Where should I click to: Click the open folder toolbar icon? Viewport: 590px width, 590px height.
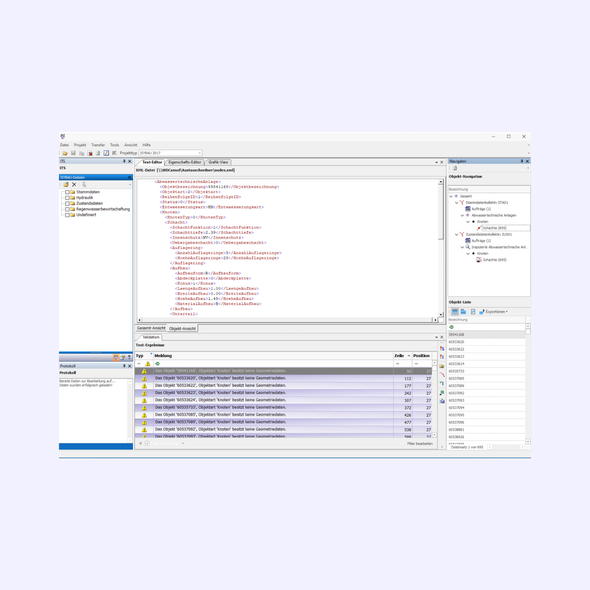65,153
